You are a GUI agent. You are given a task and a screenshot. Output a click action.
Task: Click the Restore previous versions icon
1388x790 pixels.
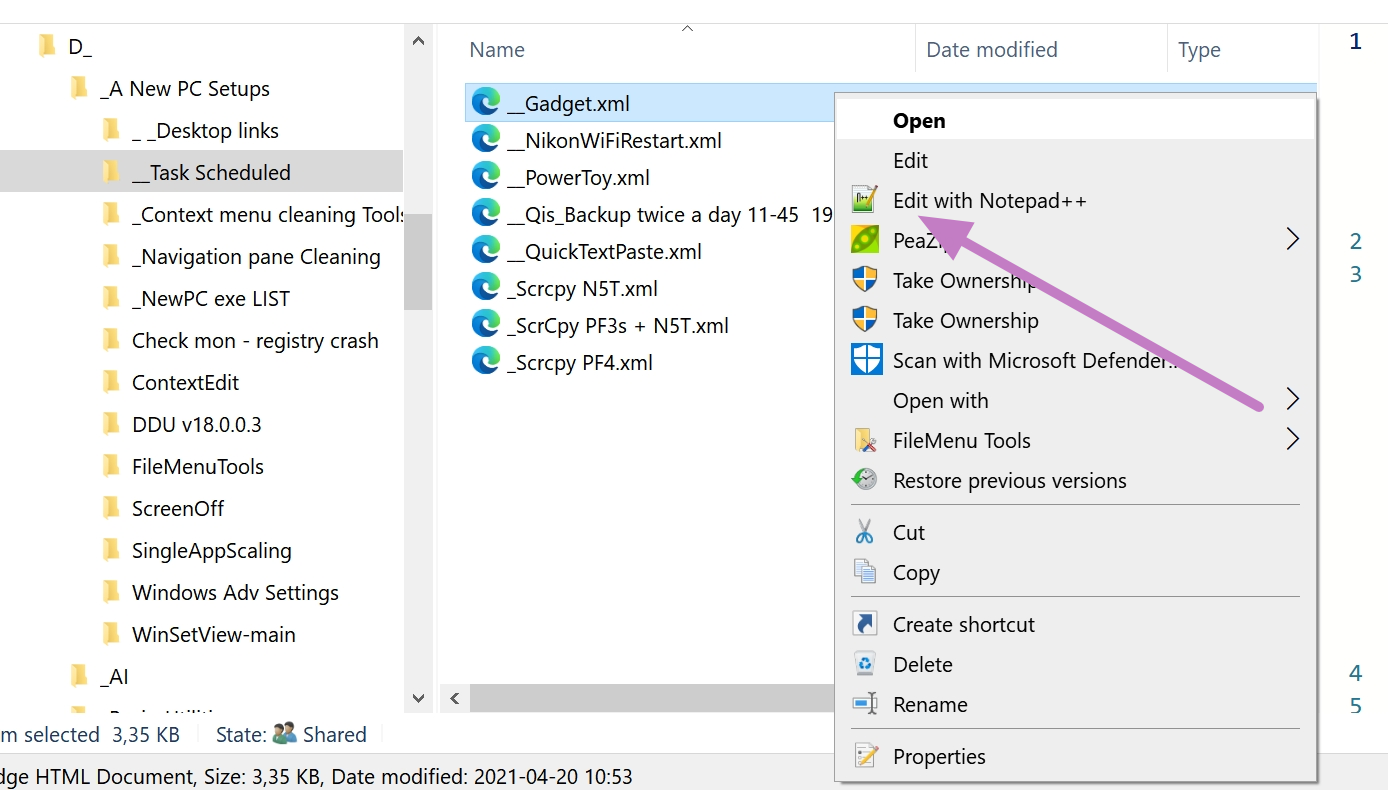coord(865,480)
